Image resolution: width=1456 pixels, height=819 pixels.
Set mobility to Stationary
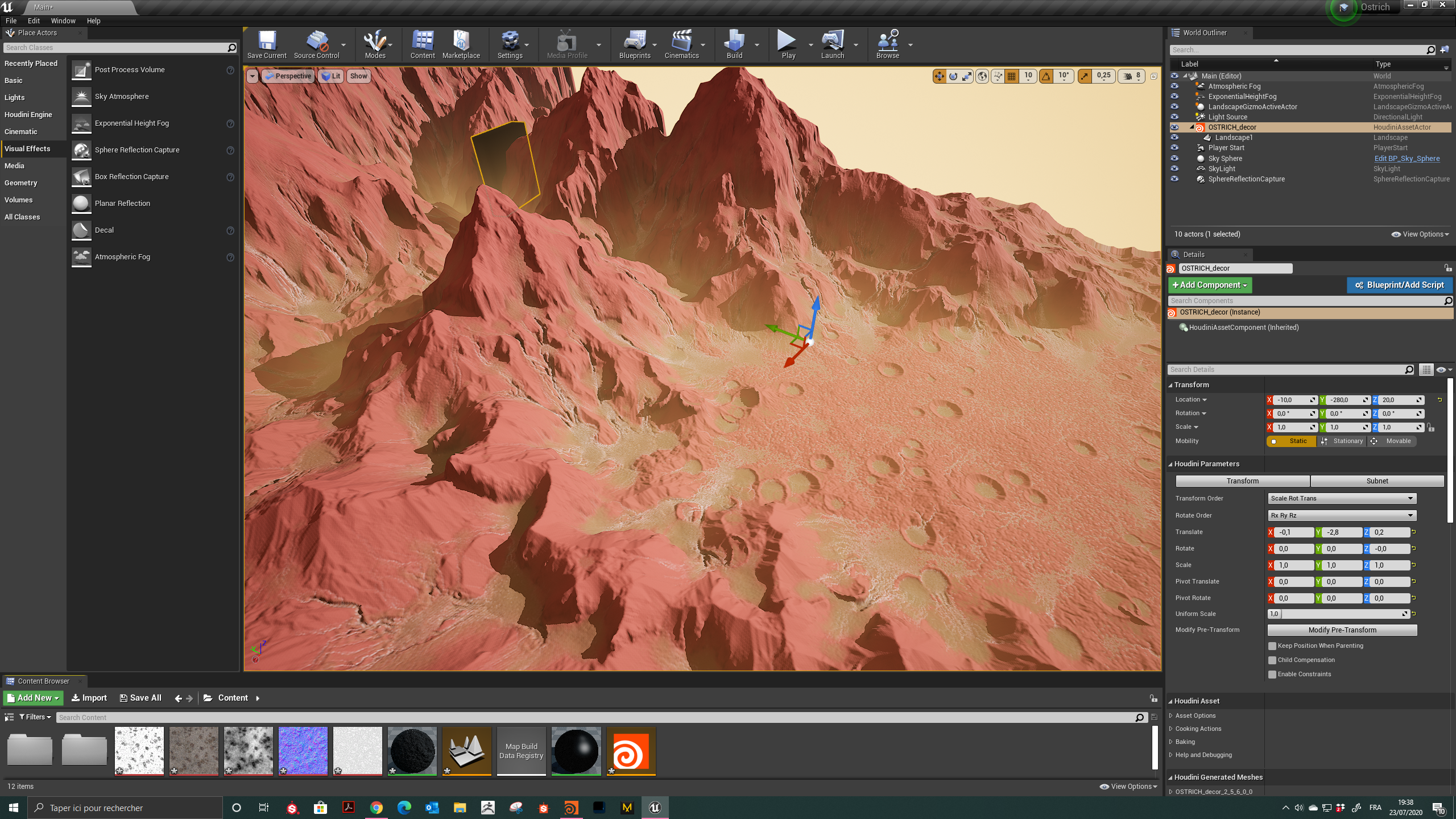(x=1342, y=441)
